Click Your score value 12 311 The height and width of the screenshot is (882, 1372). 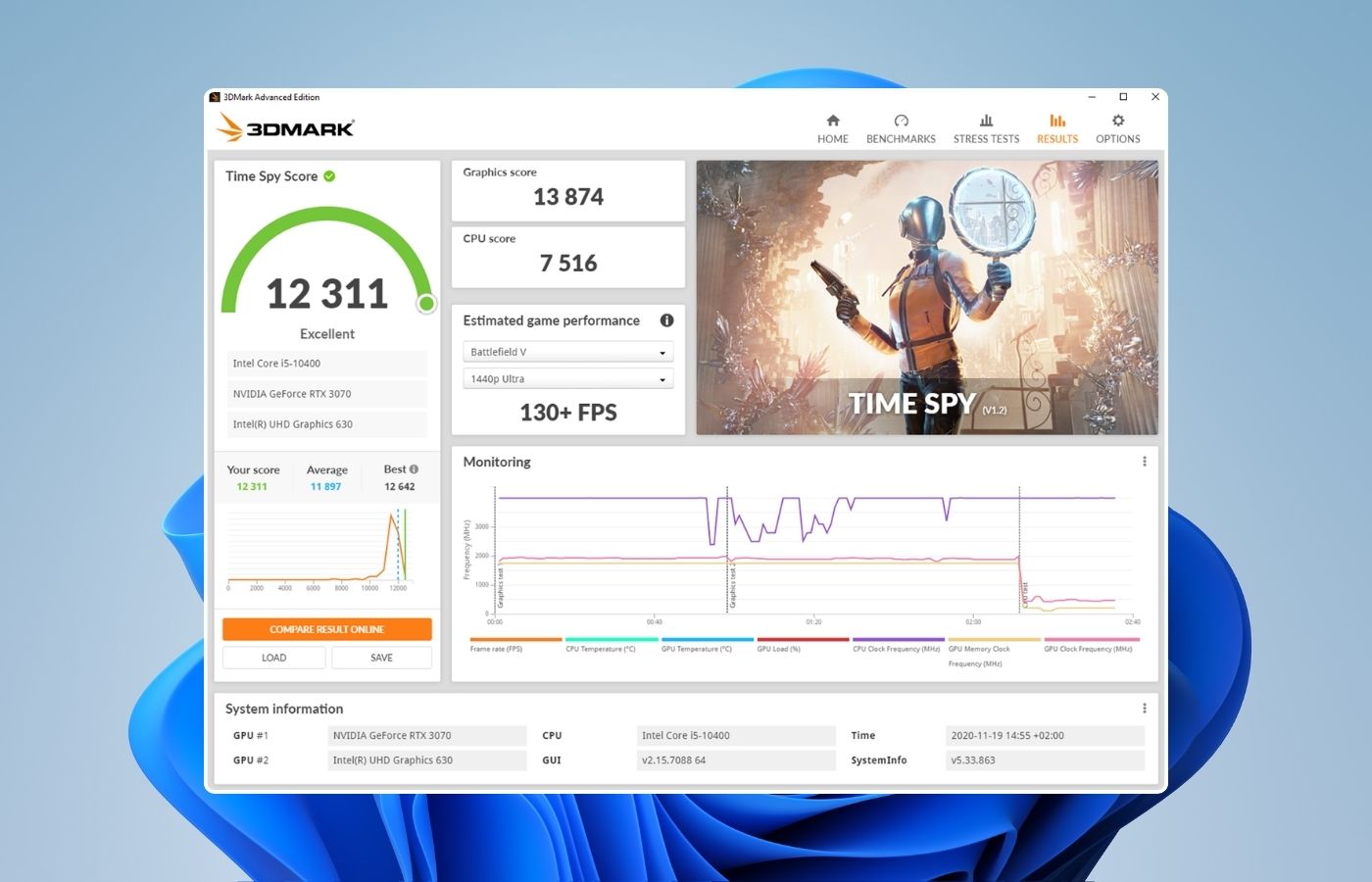click(252, 486)
